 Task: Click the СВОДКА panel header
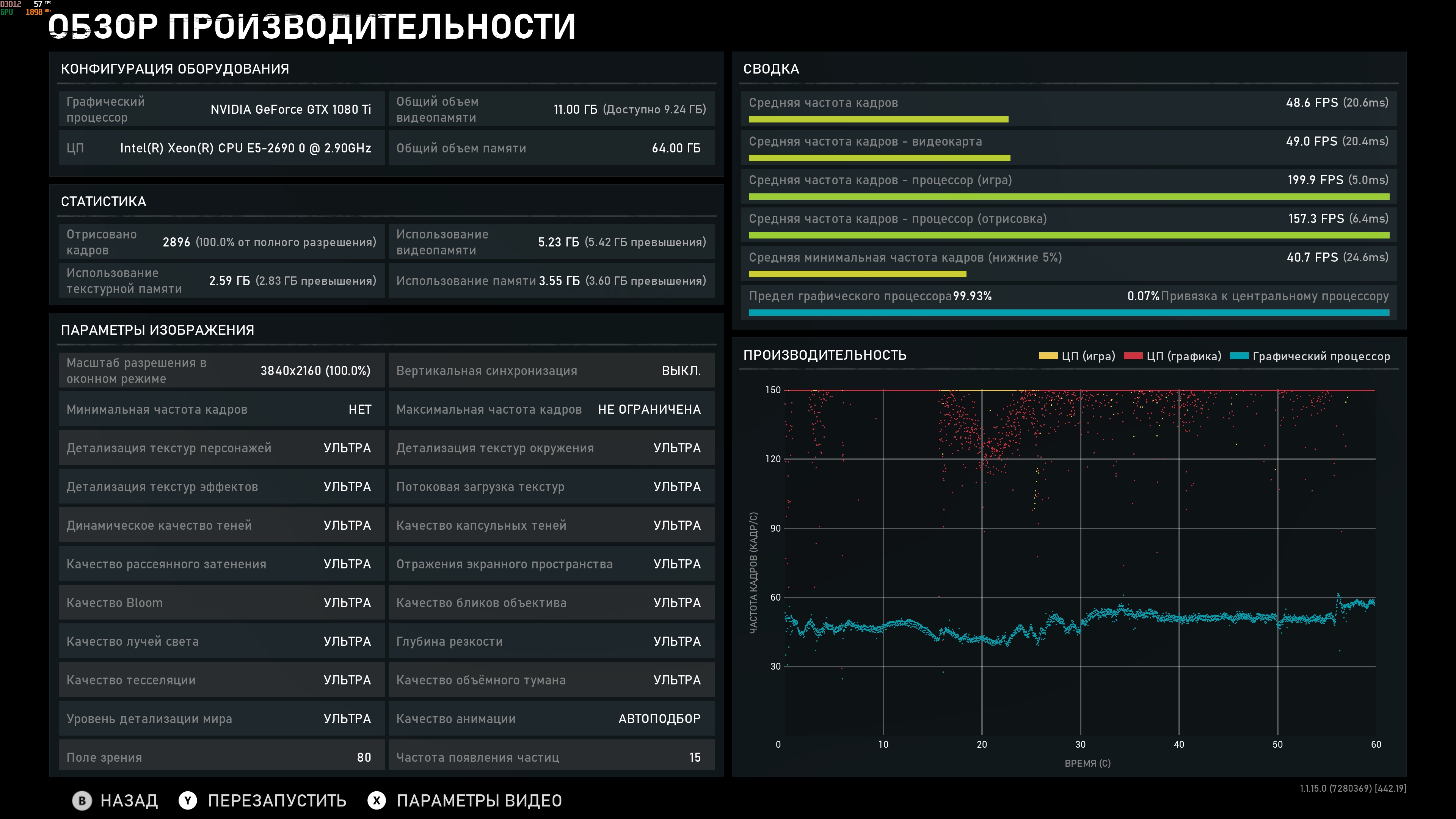[771, 69]
